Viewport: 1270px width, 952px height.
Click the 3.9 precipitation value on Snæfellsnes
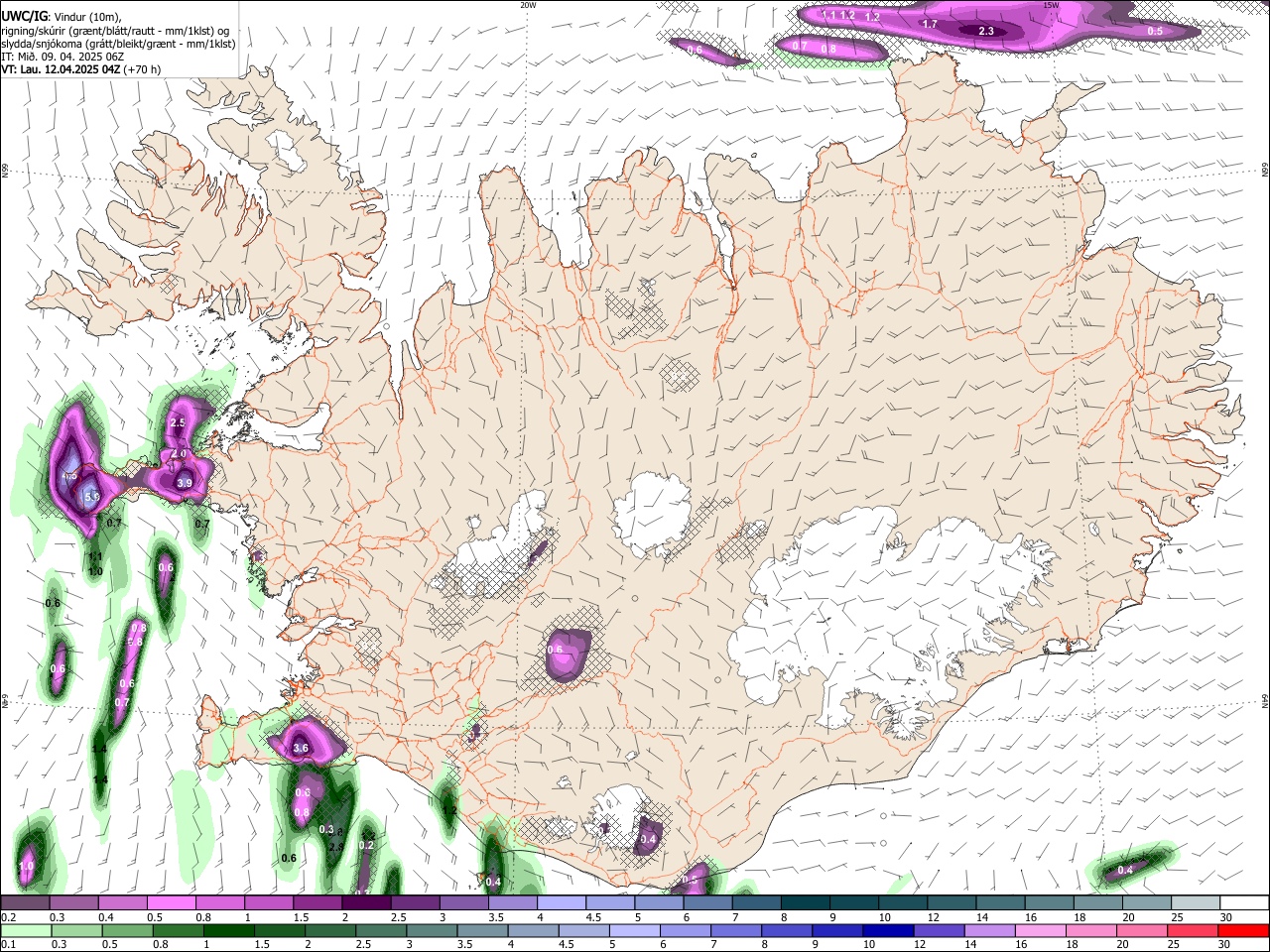pos(185,483)
